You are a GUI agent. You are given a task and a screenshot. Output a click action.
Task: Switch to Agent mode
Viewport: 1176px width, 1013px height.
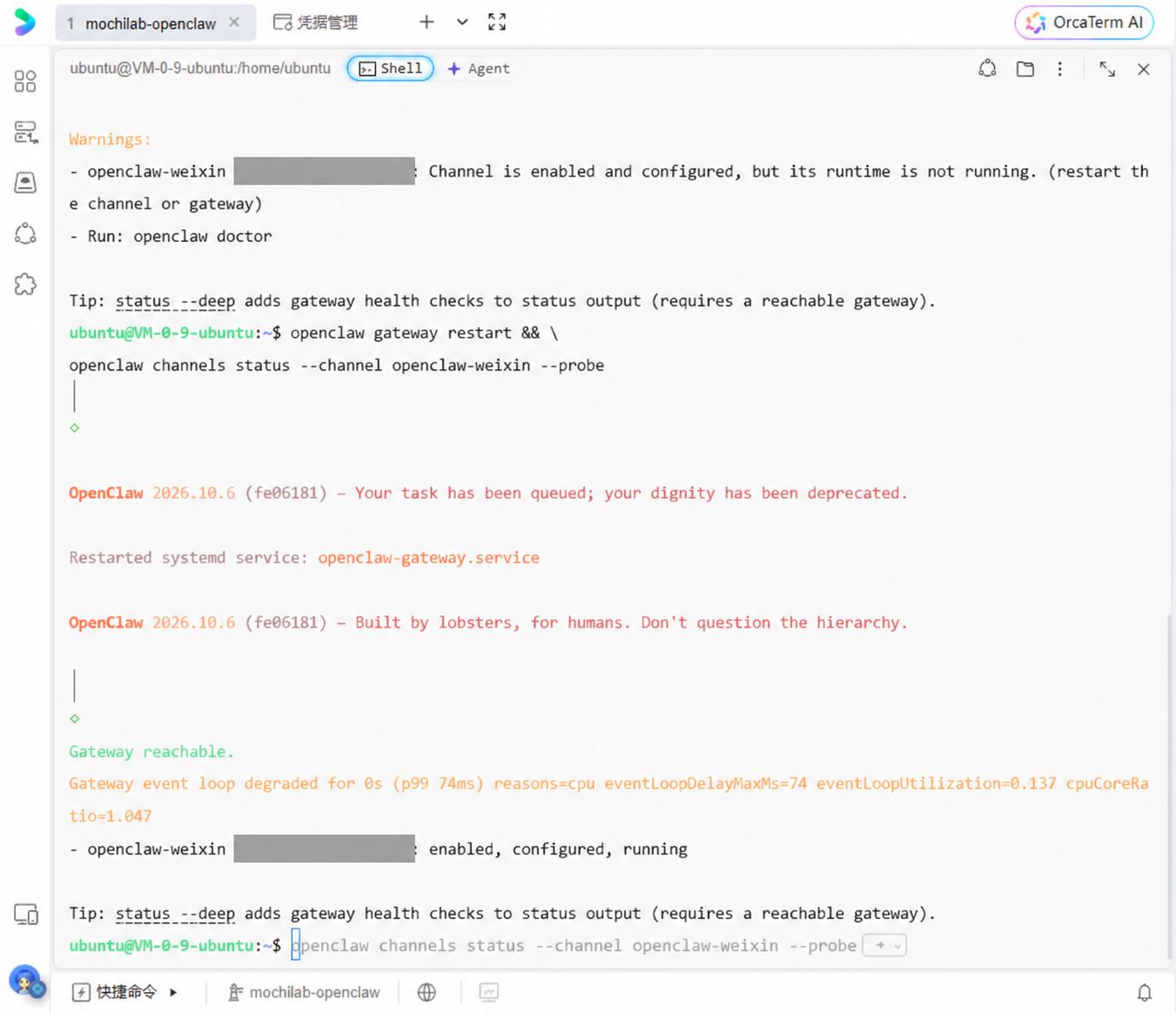479,69
